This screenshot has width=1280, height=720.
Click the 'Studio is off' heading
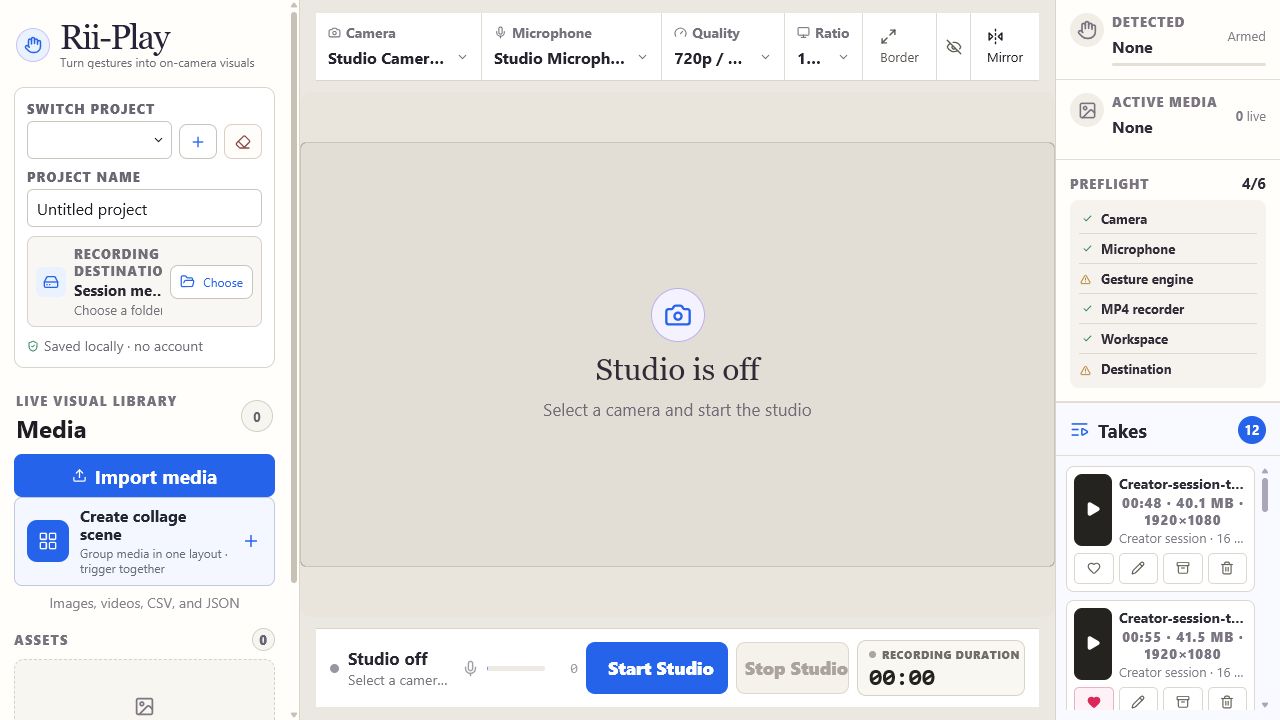677,369
